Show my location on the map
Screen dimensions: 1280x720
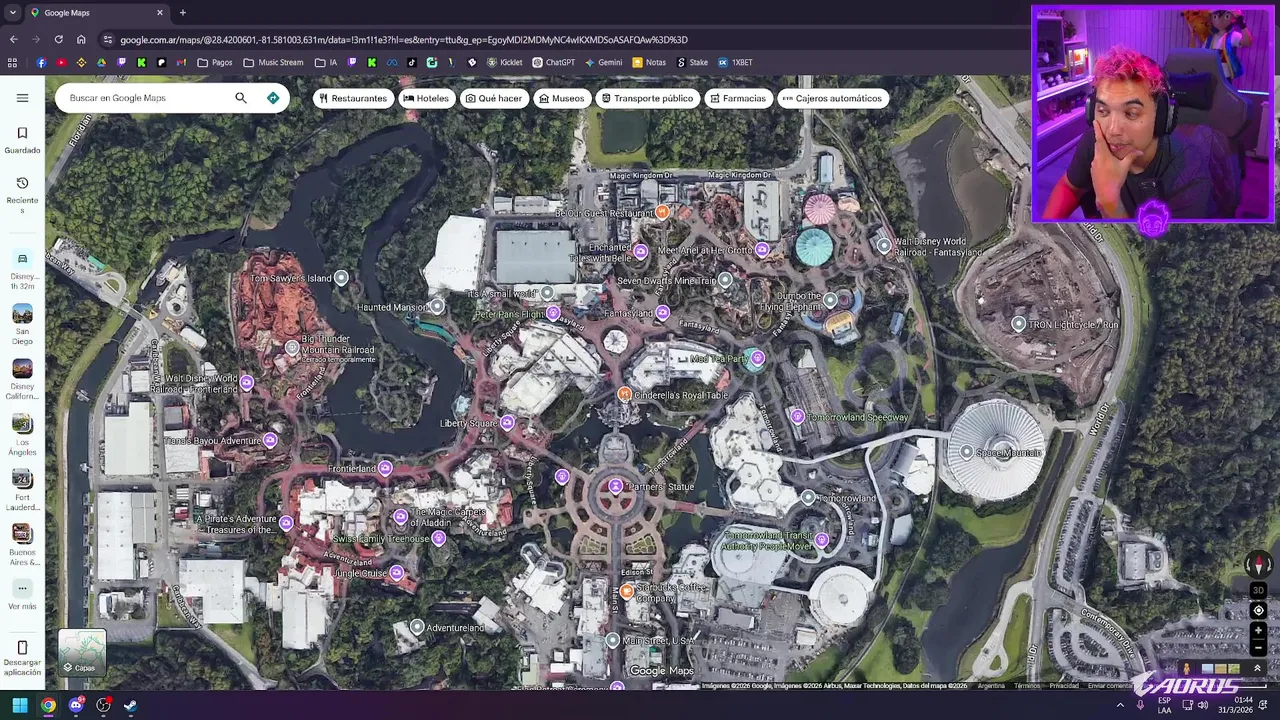click(x=1258, y=610)
